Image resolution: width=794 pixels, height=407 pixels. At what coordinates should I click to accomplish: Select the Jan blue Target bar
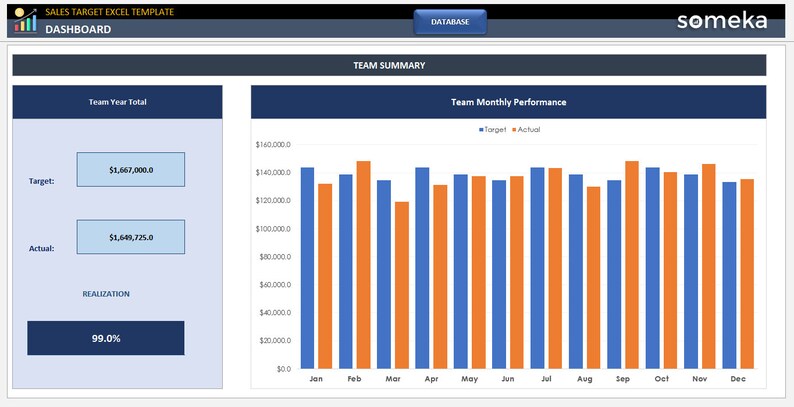(307, 268)
